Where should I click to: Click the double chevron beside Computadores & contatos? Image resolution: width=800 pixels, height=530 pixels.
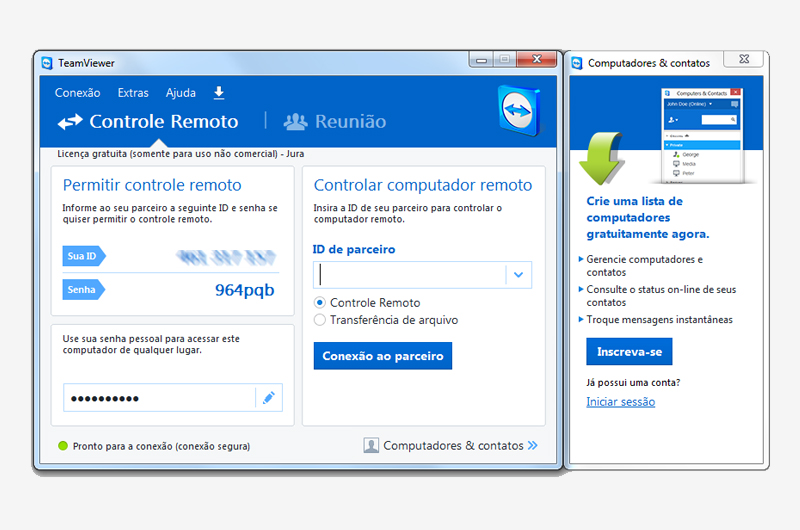click(x=533, y=445)
